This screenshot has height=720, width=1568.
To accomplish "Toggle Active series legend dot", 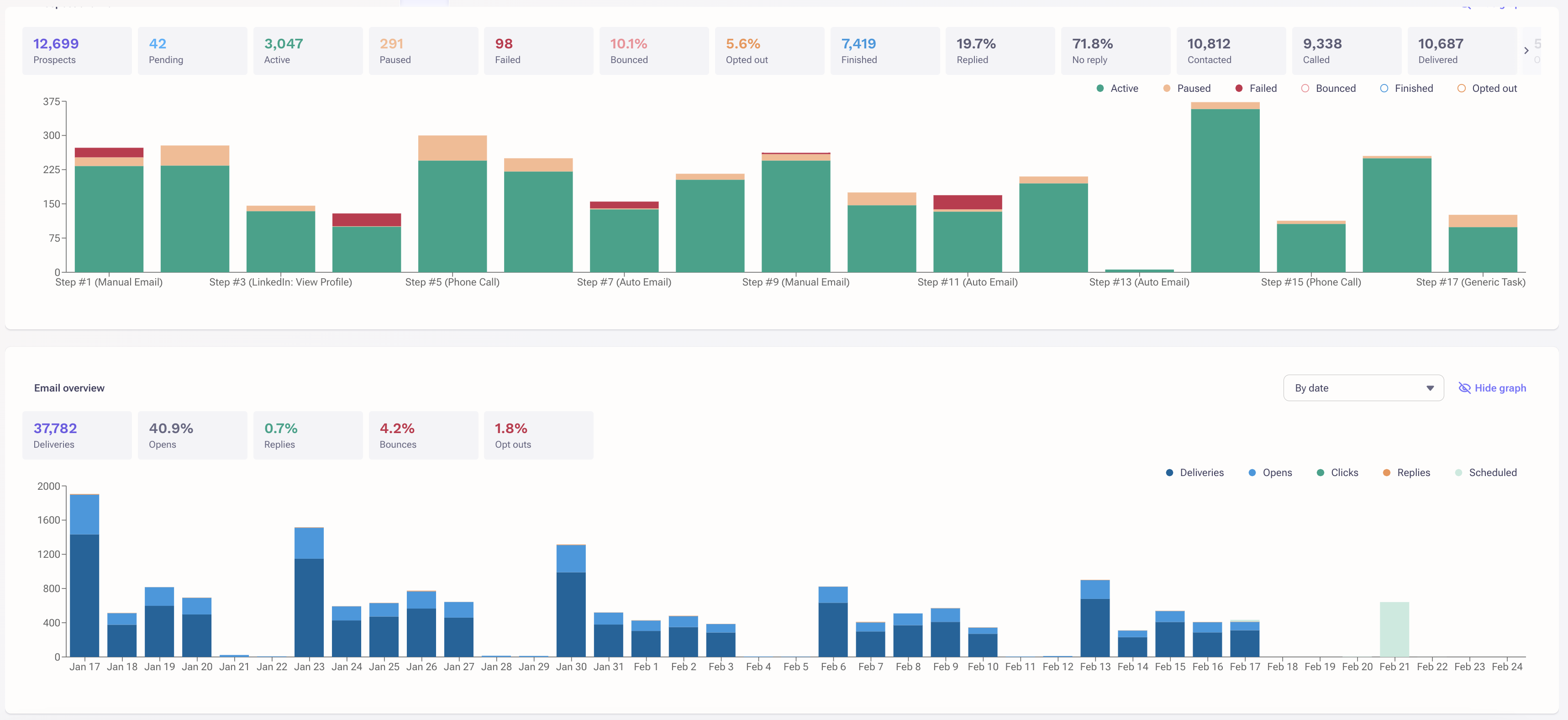I will [x=1100, y=88].
